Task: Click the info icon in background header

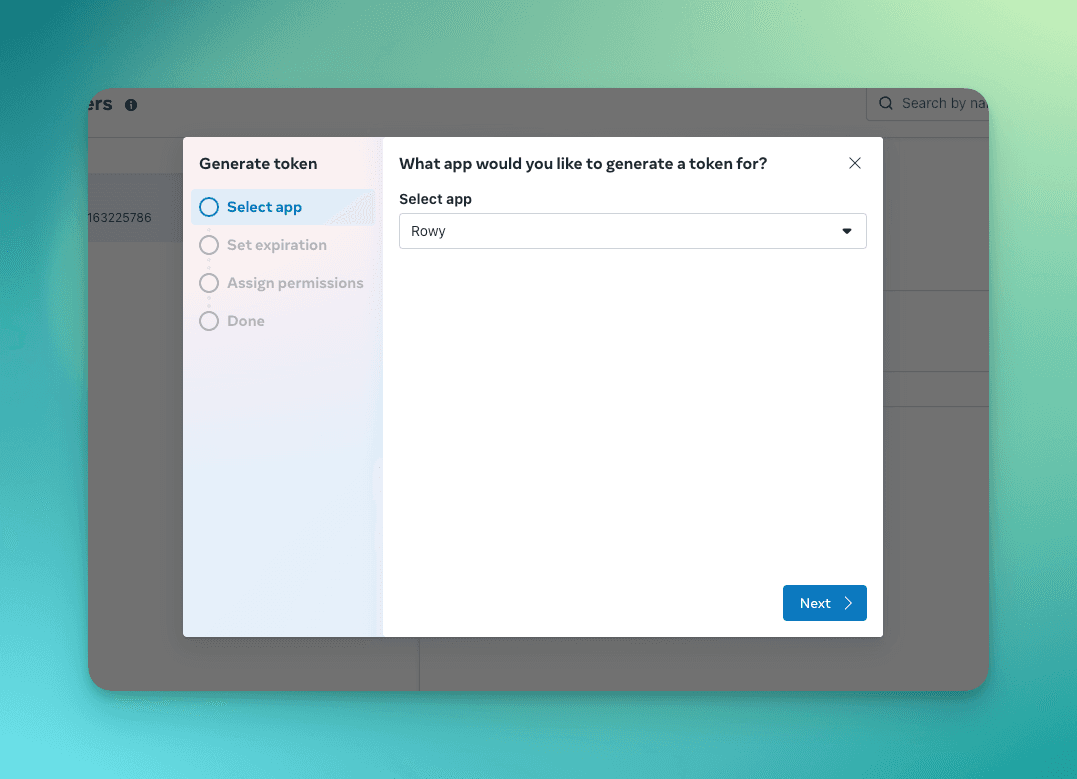Action: (x=131, y=105)
